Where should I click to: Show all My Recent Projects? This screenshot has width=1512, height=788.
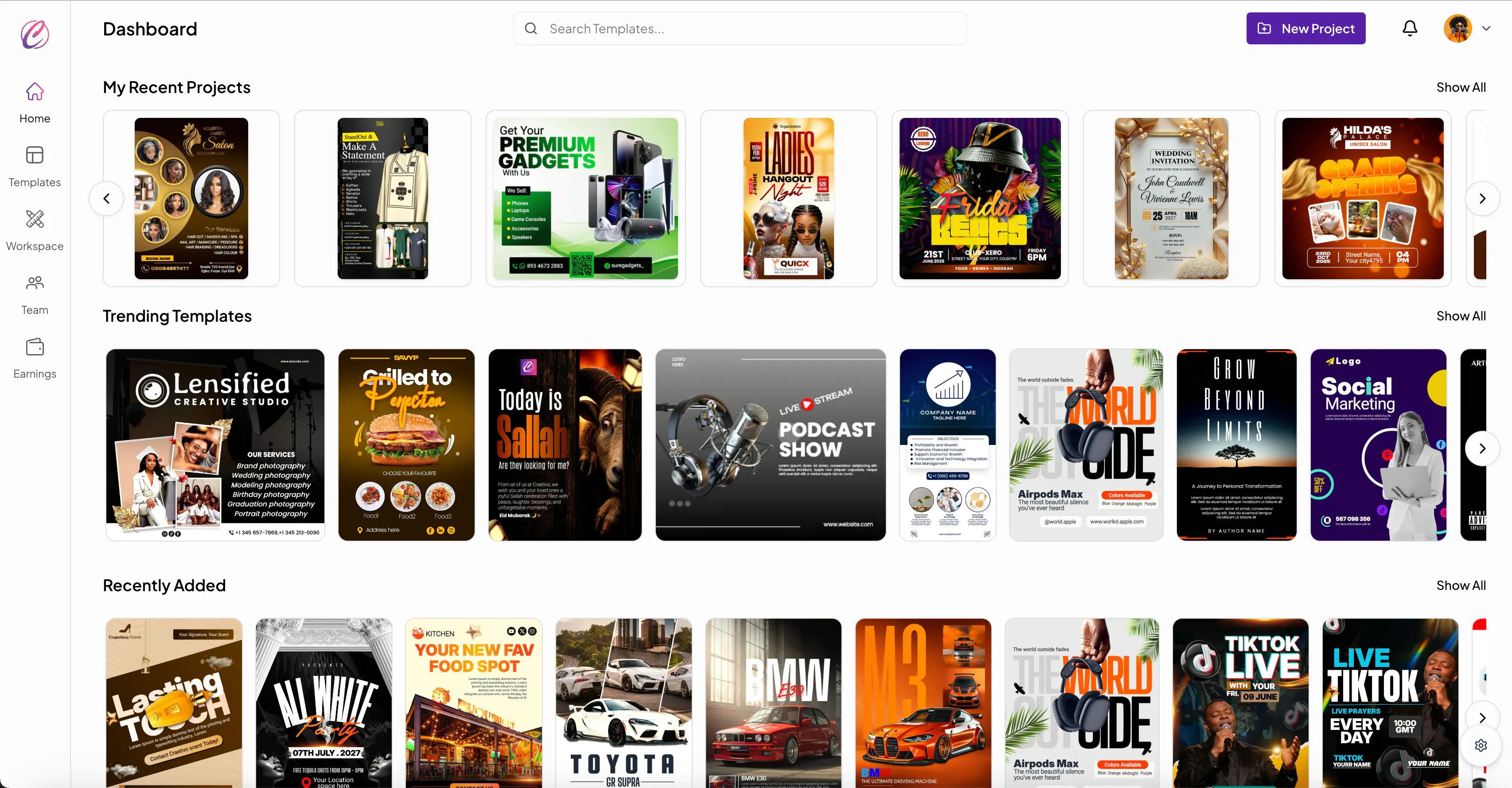pos(1460,87)
